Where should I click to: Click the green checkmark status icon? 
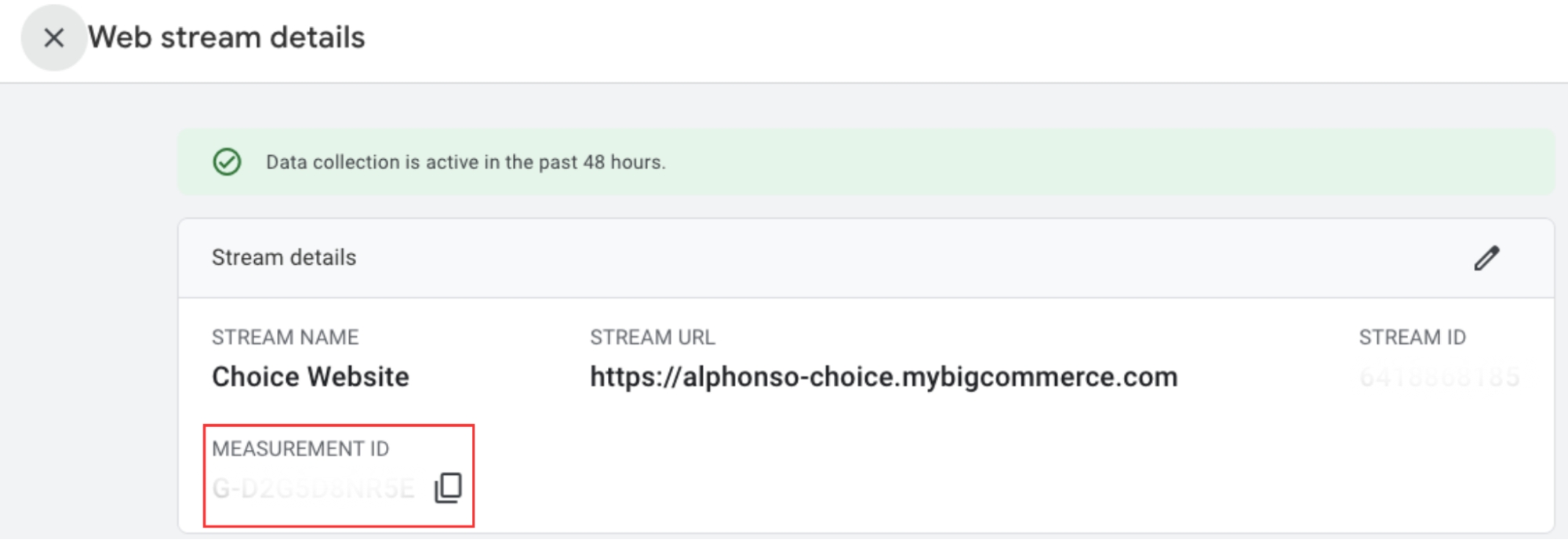tap(227, 162)
